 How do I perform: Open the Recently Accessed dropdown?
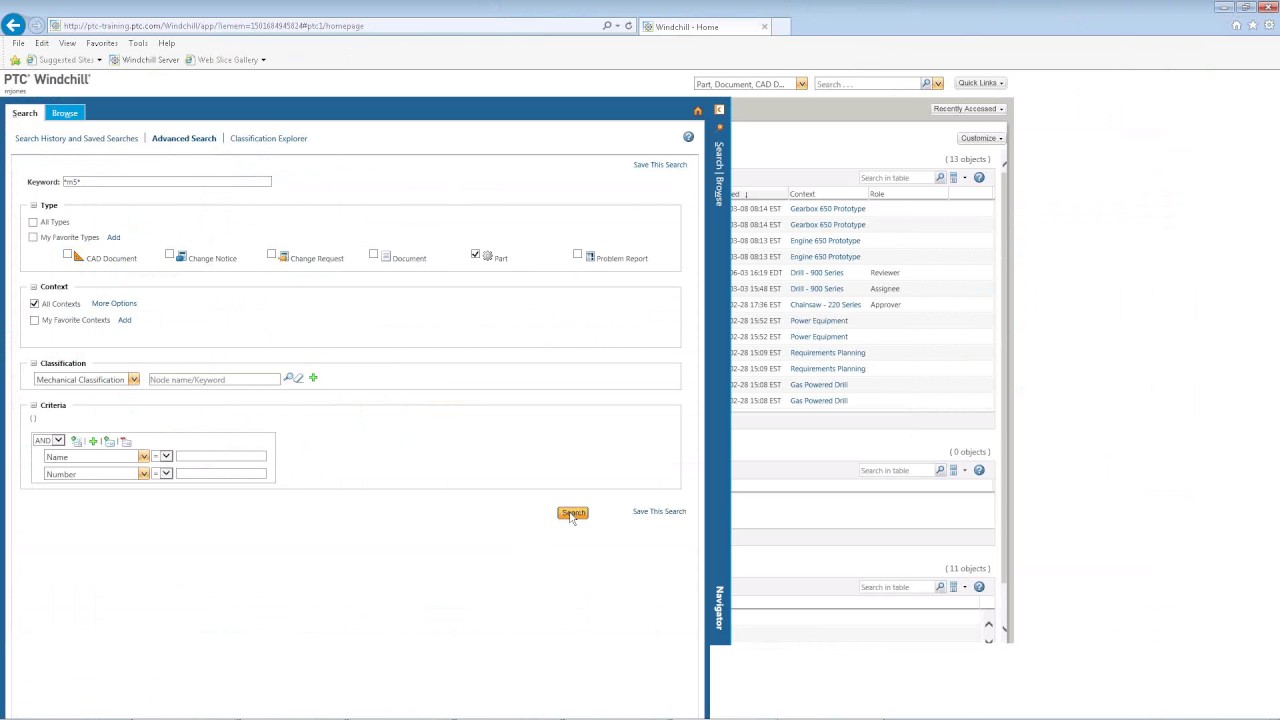tap(968, 109)
